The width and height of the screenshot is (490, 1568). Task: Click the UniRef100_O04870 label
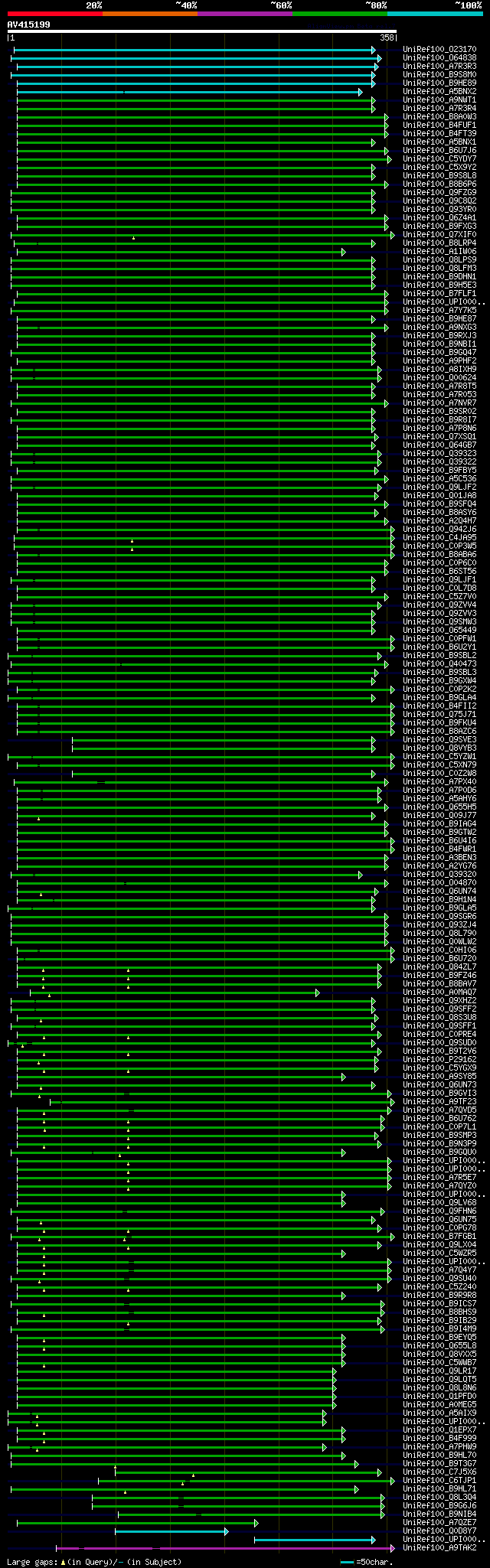point(439,883)
